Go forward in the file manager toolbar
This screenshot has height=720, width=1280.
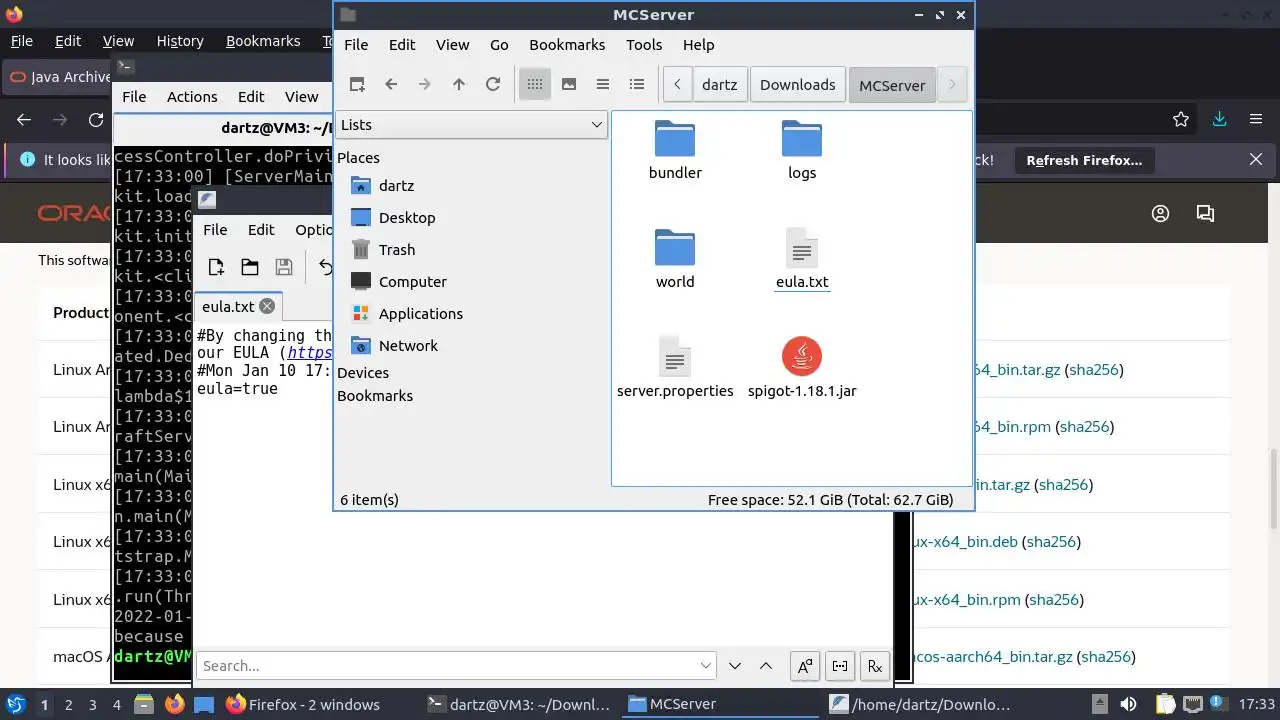(425, 84)
